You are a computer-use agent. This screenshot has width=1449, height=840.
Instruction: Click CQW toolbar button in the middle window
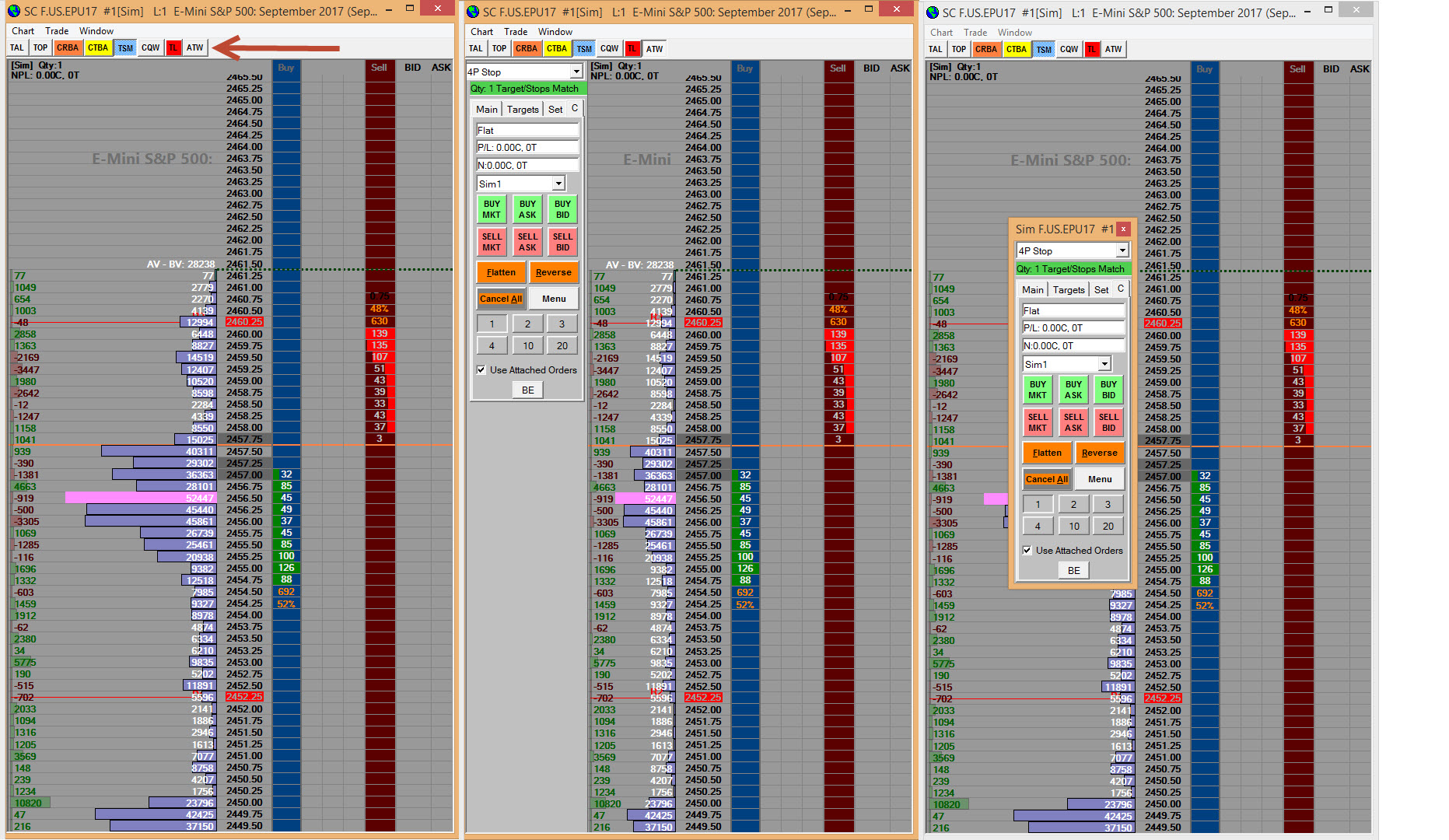(610, 49)
